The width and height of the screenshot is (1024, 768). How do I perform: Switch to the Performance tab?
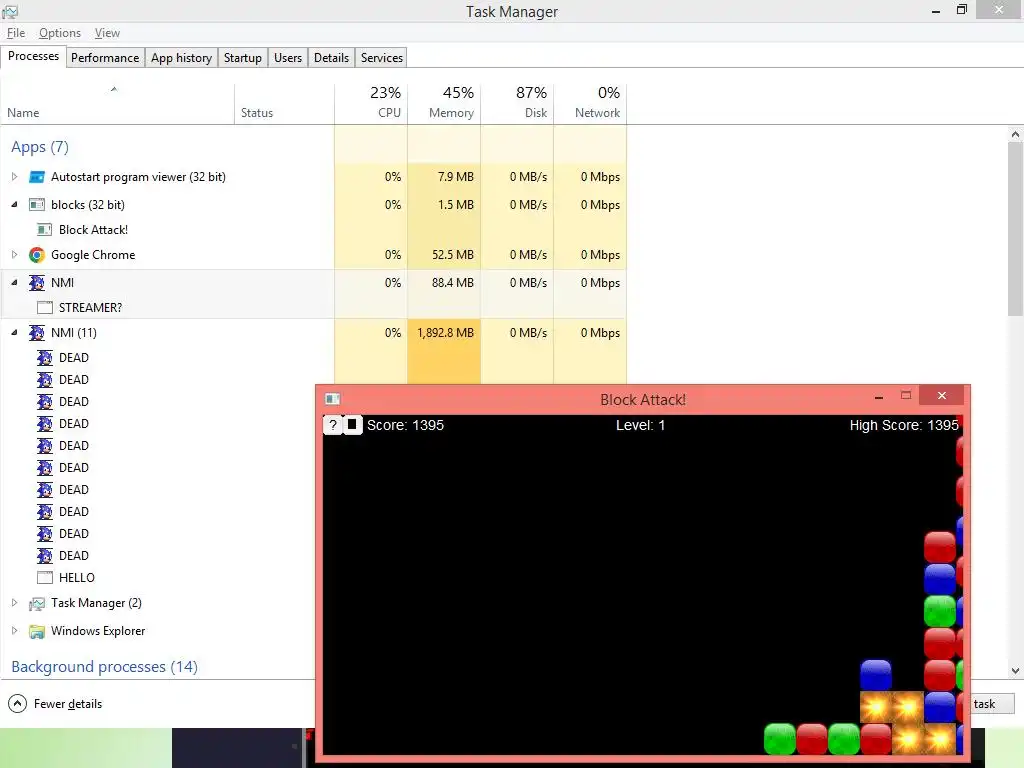(105, 57)
